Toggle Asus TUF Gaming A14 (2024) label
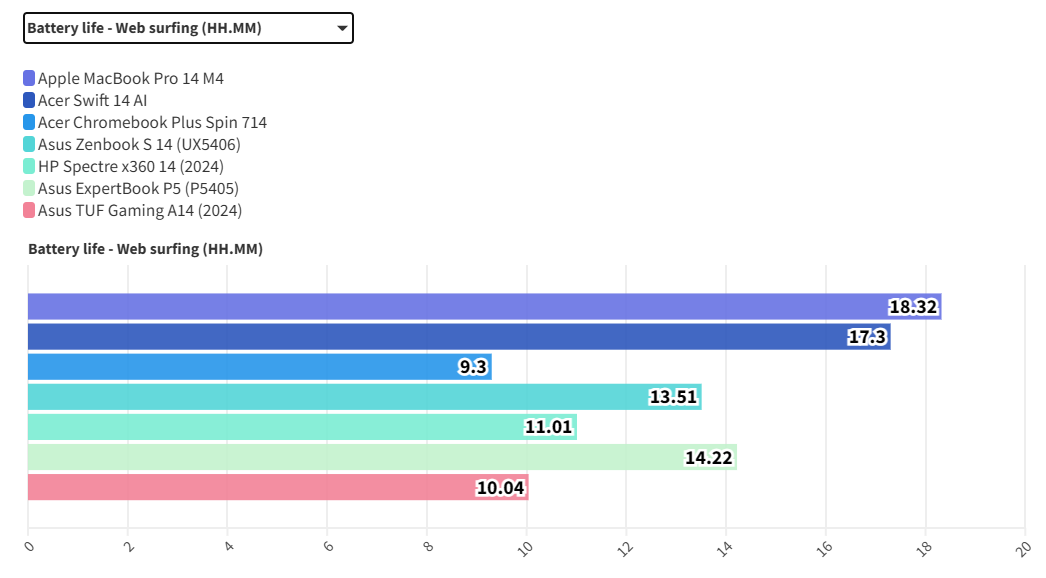This screenshot has width=1046, height=578. pyautogui.click(x=140, y=210)
